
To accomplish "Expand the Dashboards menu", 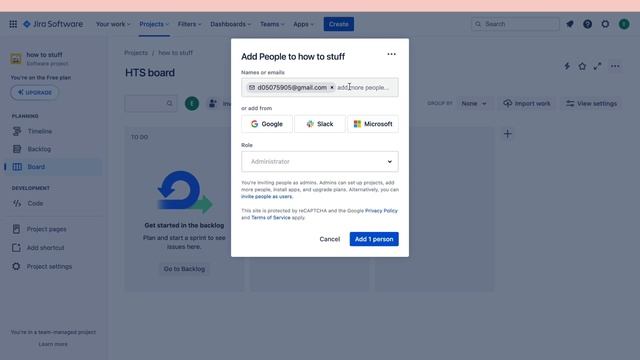I will coord(231,24).
